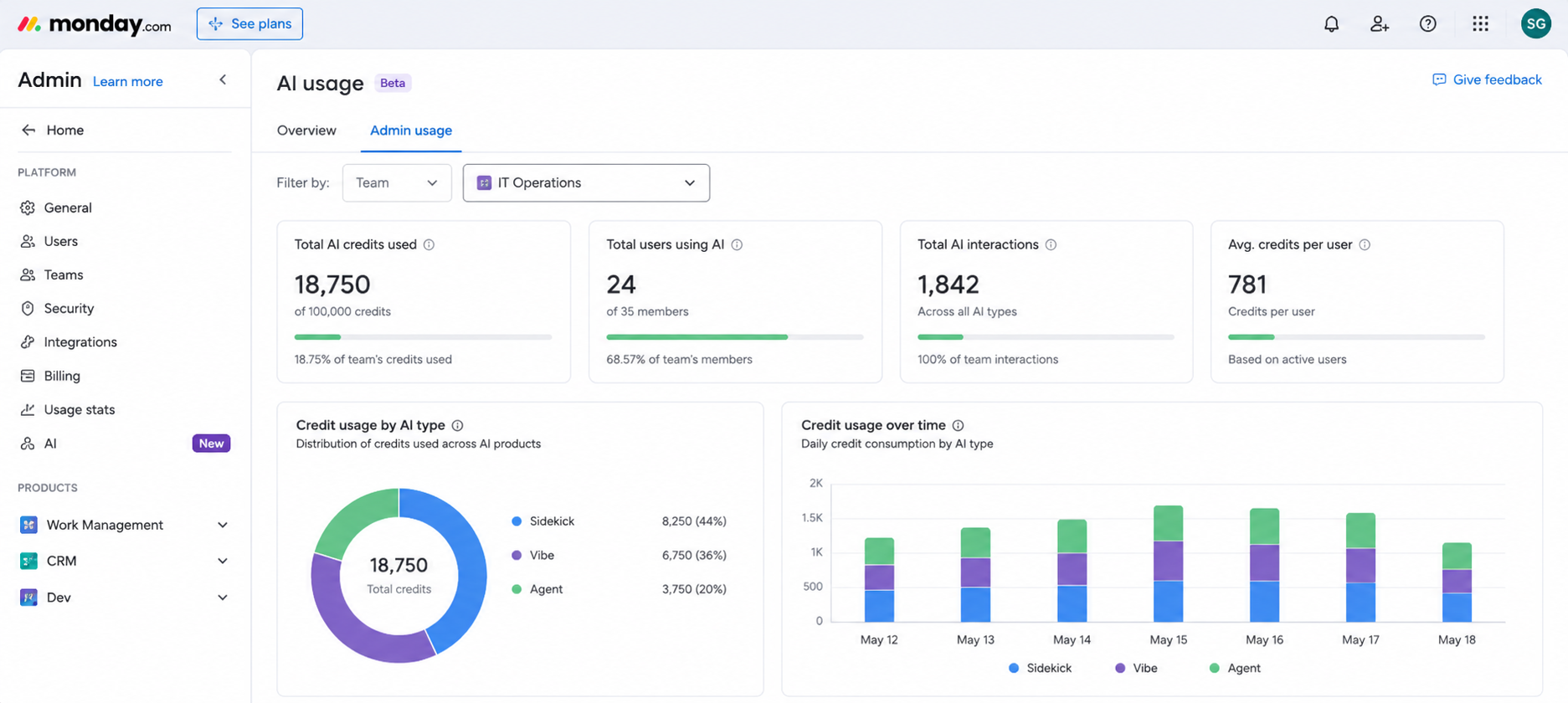Viewport: 1568px width, 703px height.
Task: Expand the Dev section
Action: coord(223,598)
